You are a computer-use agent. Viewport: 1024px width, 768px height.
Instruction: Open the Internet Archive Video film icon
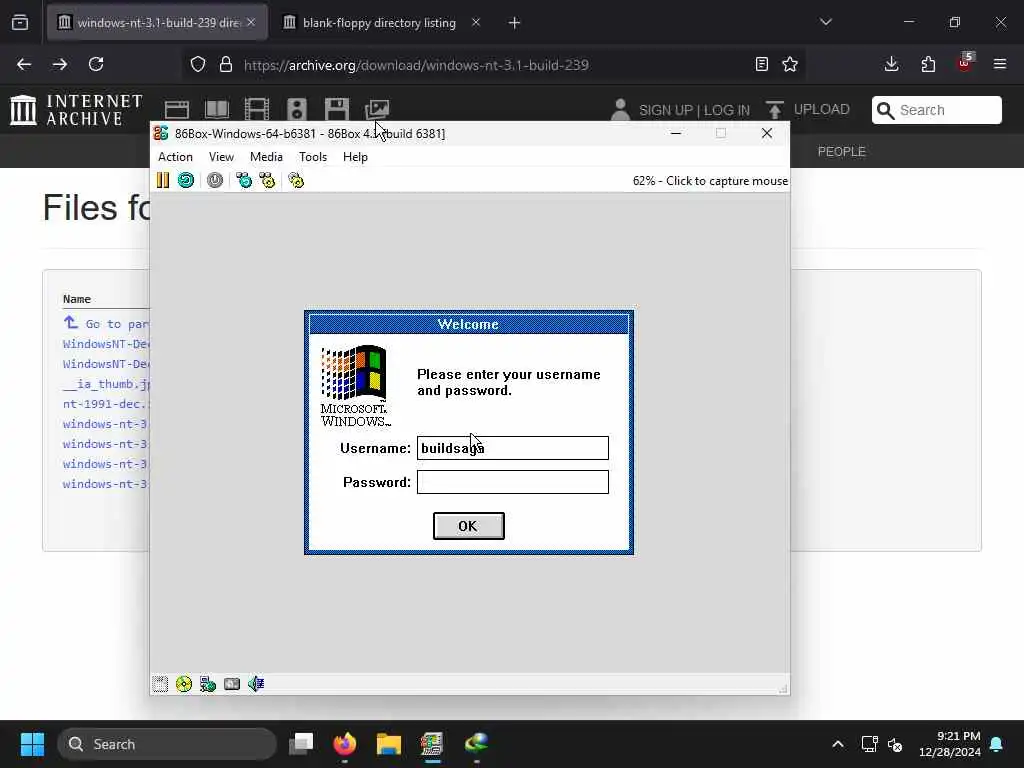pos(257,109)
